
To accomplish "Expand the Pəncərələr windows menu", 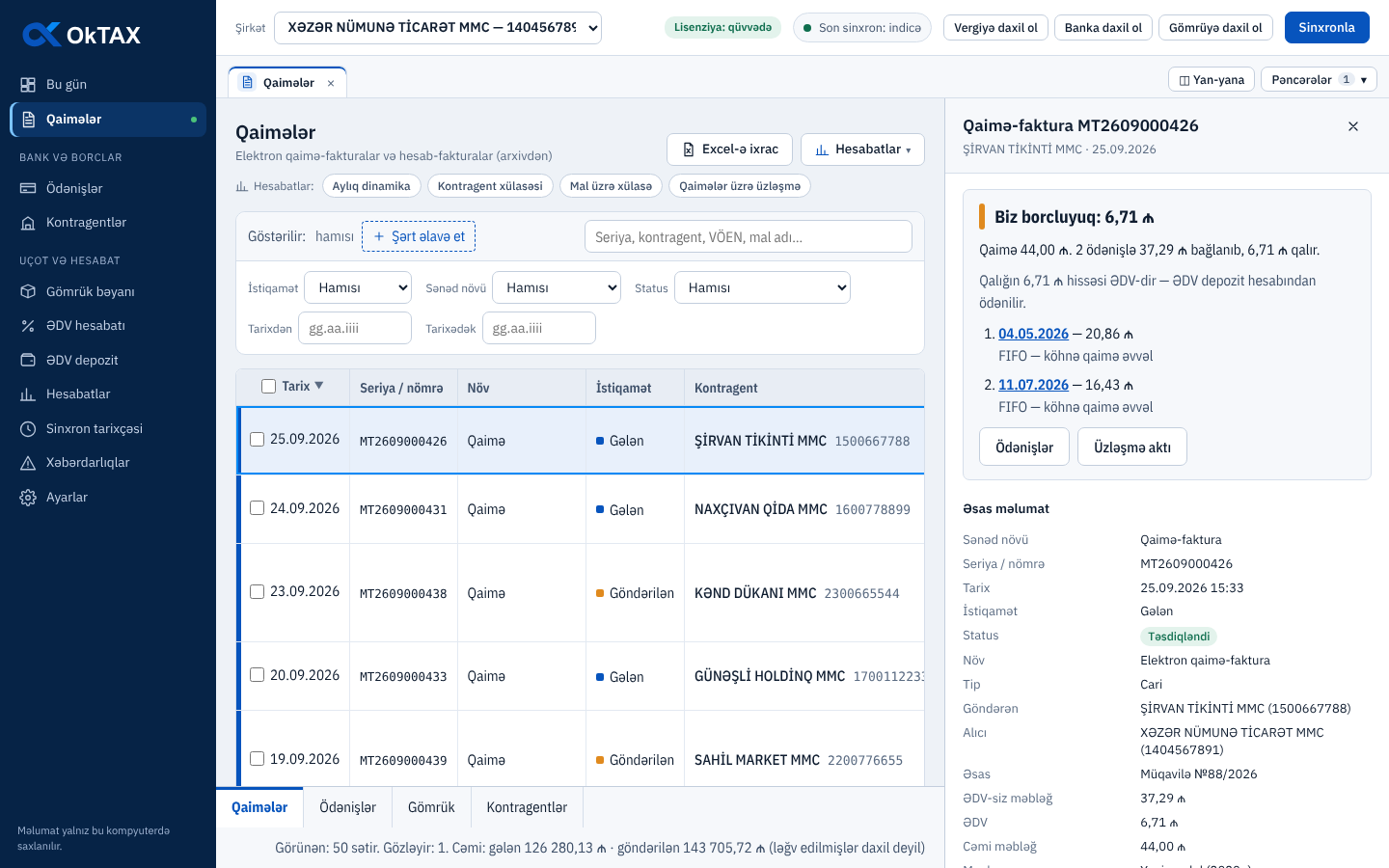I will pyautogui.click(x=1319, y=80).
